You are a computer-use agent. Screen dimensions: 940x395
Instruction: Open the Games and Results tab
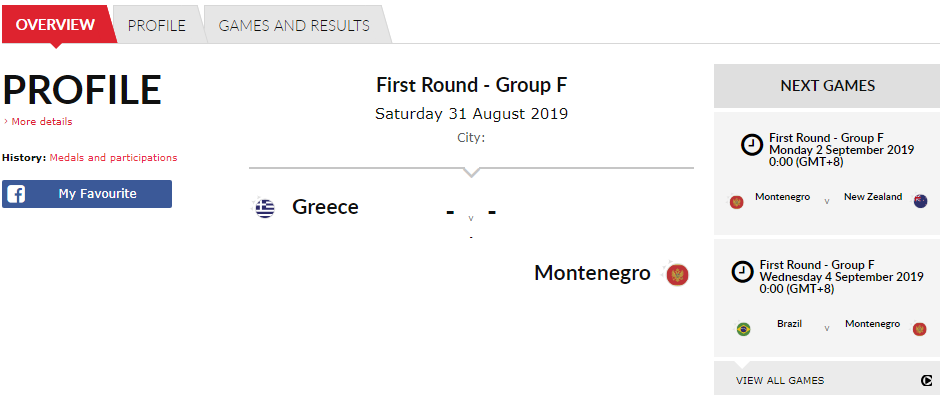click(x=294, y=26)
